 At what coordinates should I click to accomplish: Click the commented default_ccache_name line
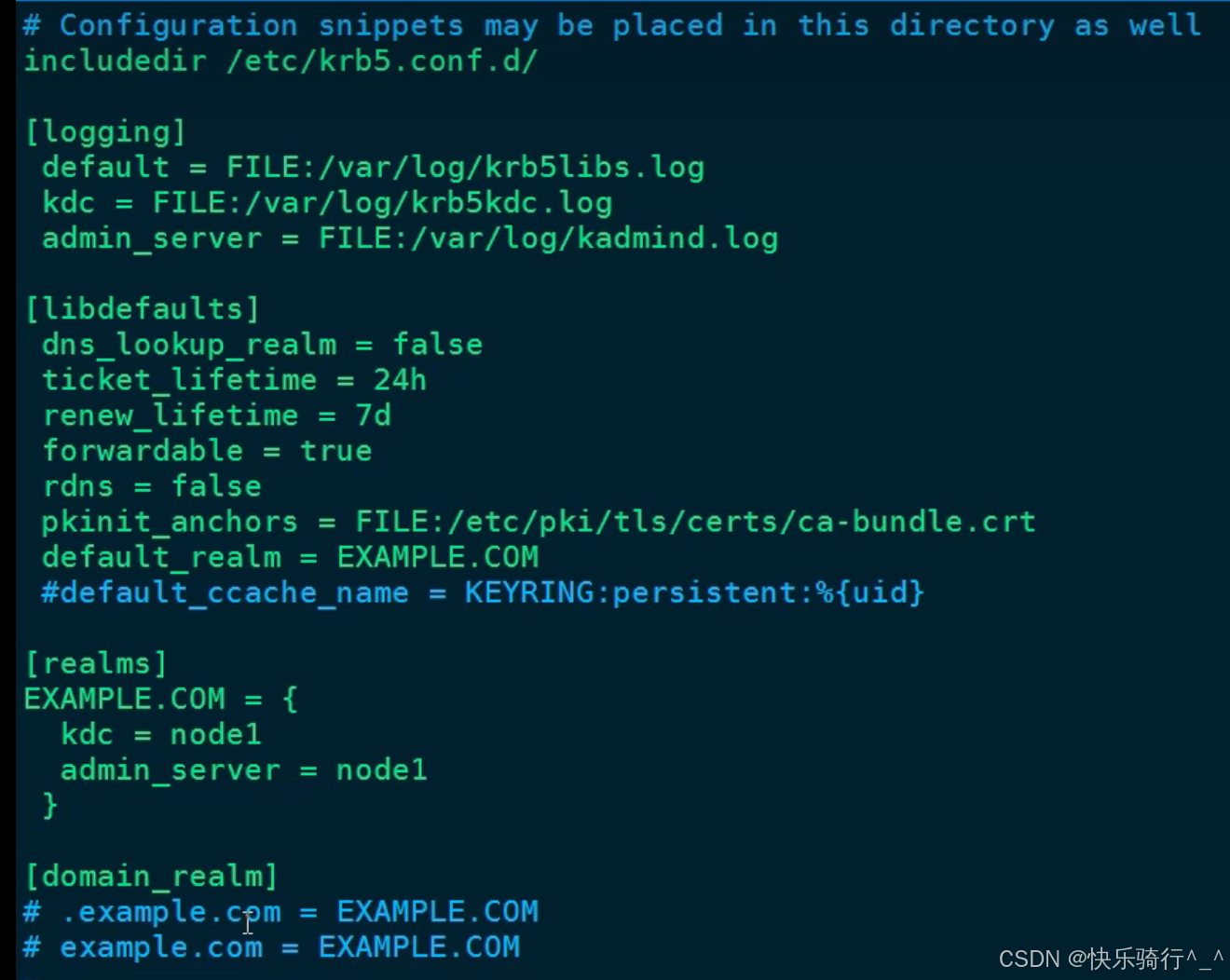(482, 592)
